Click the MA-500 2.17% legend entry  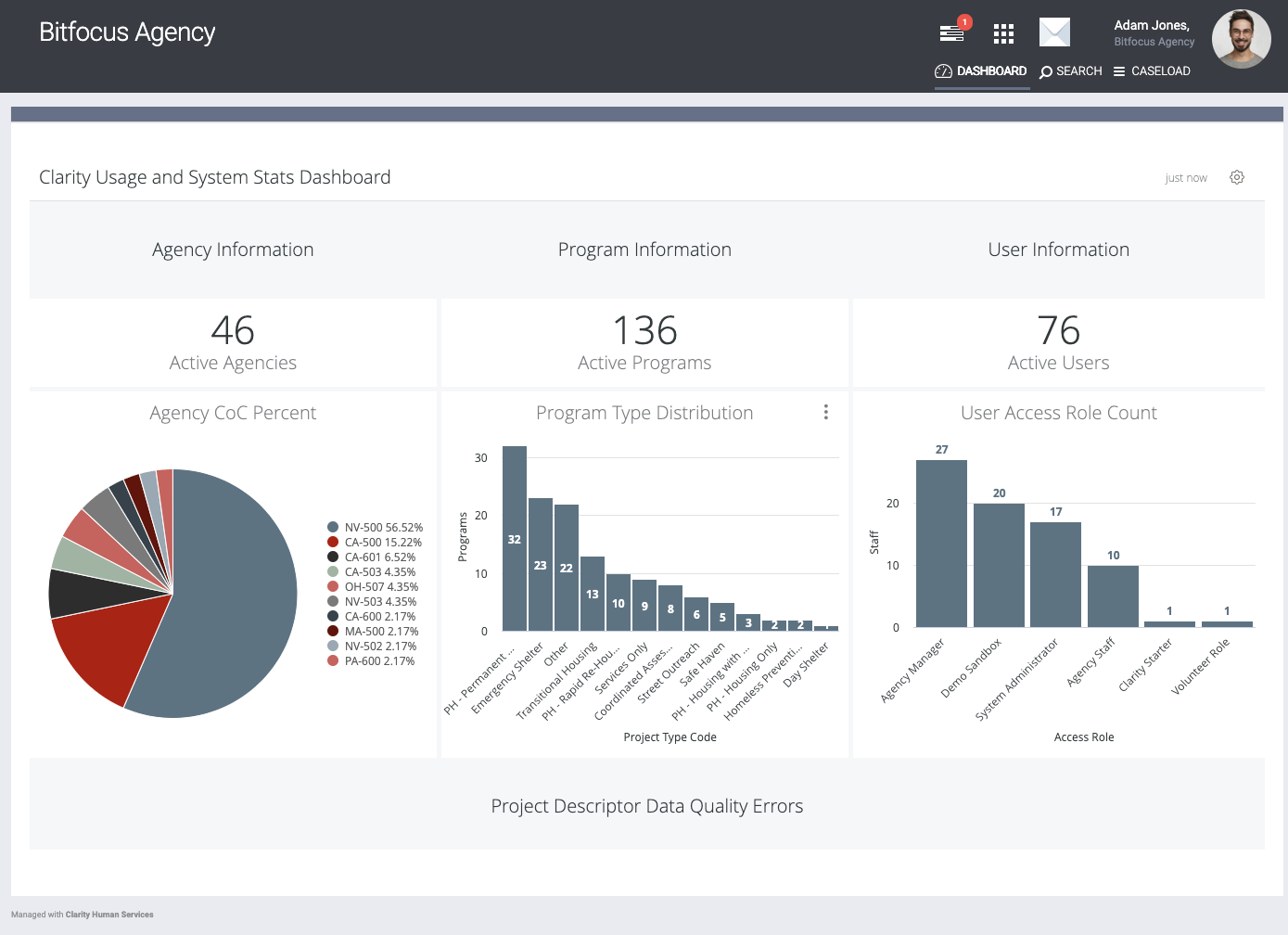click(373, 631)
